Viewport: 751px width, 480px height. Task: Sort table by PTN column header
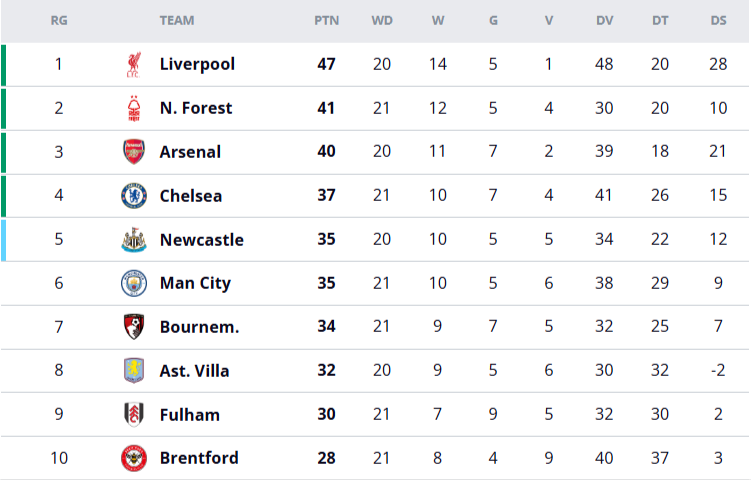[x=326, y=20]
